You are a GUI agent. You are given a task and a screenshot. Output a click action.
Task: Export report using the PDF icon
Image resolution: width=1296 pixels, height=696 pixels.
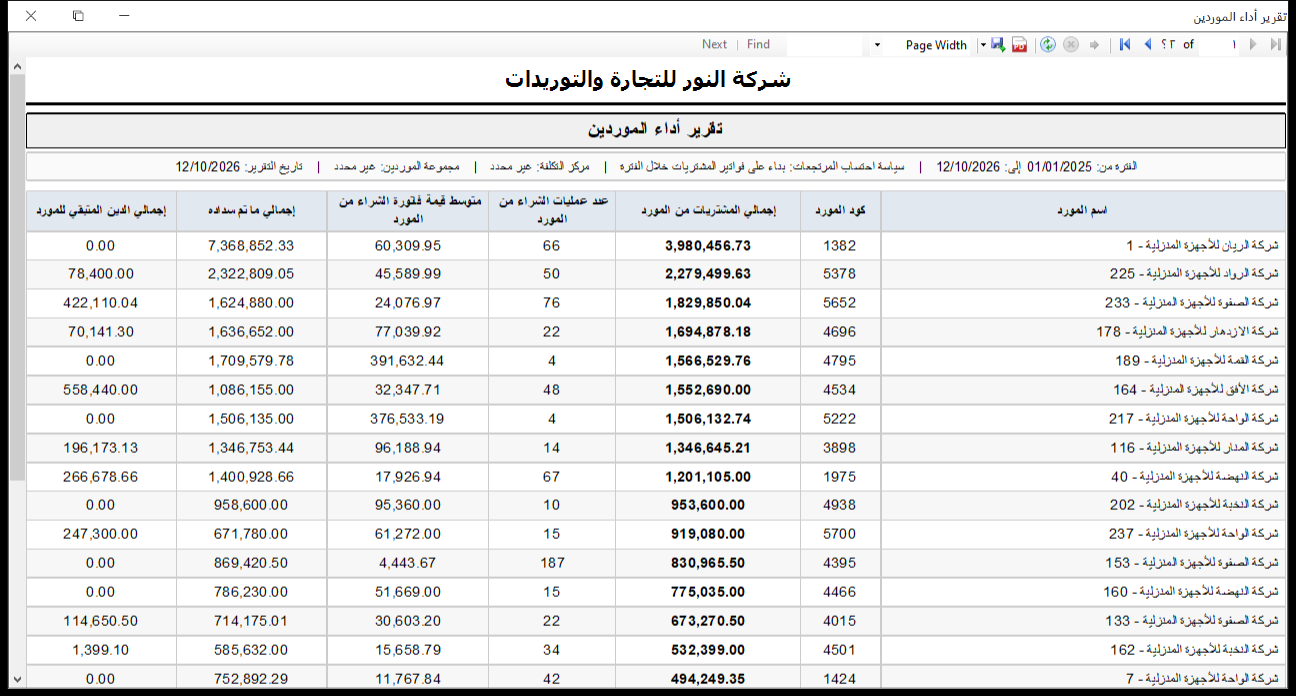coord(1019,45)
